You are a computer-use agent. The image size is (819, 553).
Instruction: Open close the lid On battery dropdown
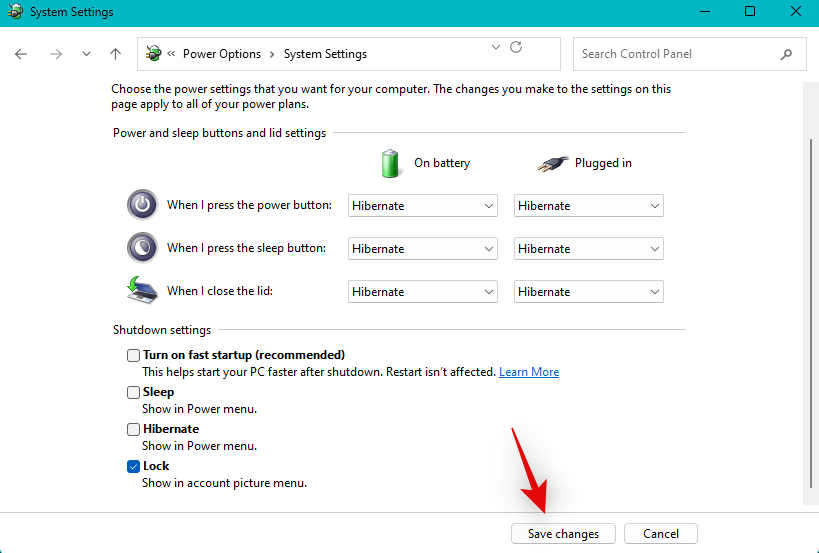[x=423, y=291]
